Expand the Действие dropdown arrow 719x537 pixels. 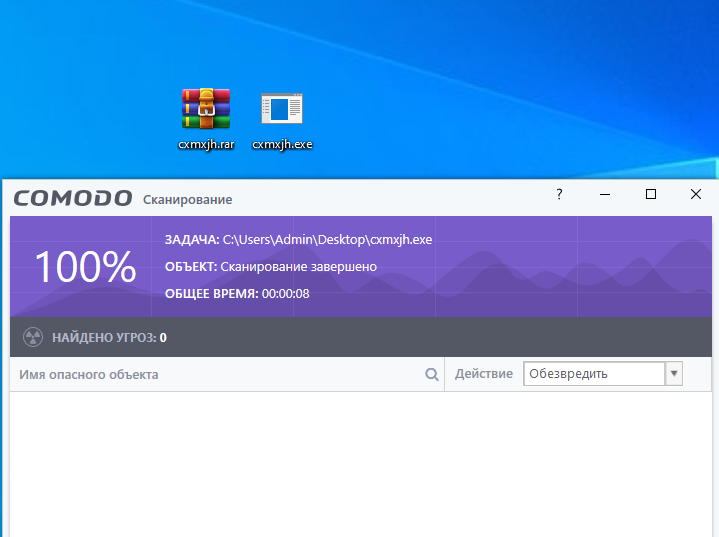674,373
